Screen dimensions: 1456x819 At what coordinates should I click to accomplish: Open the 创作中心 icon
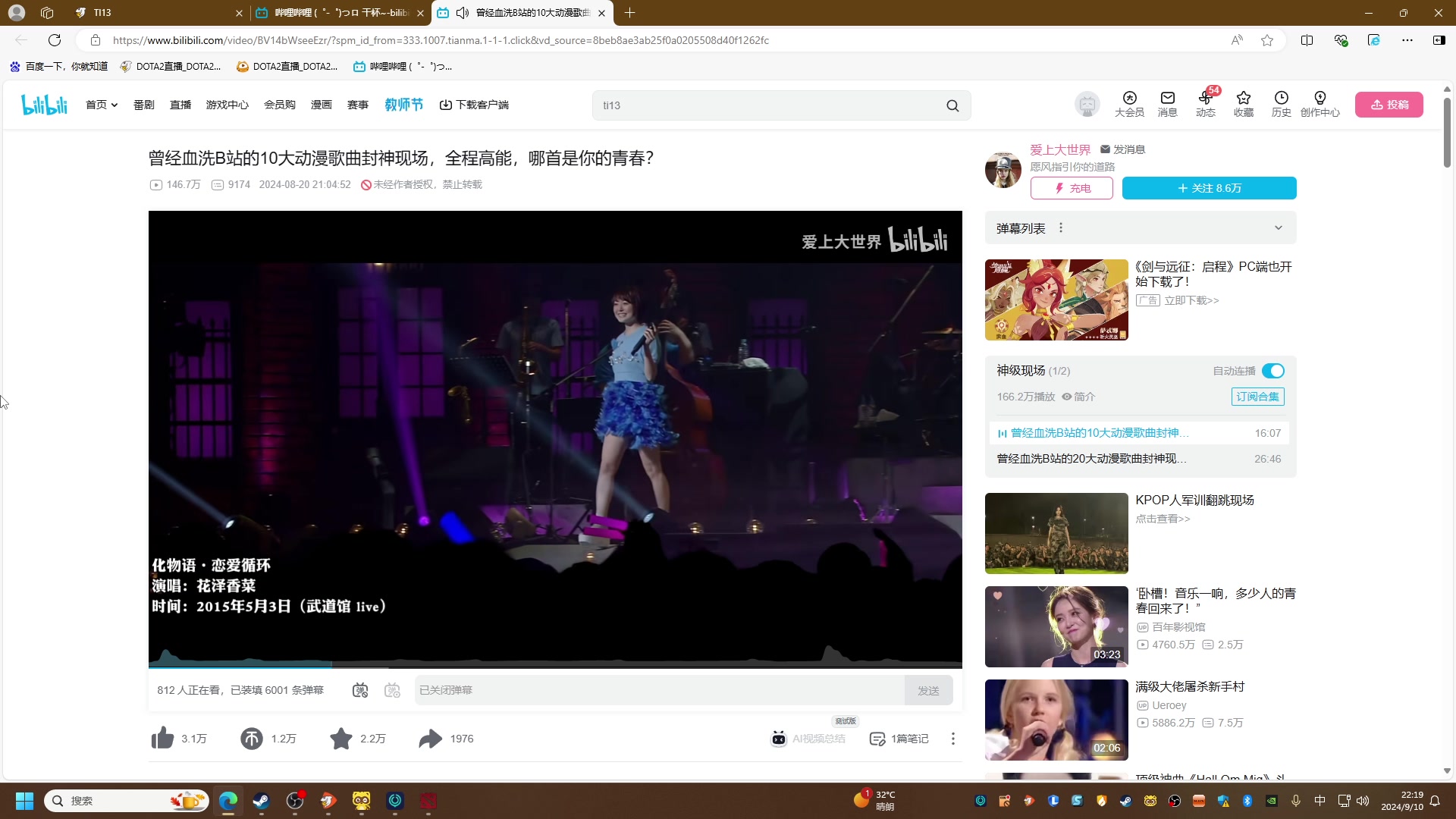1320,104
